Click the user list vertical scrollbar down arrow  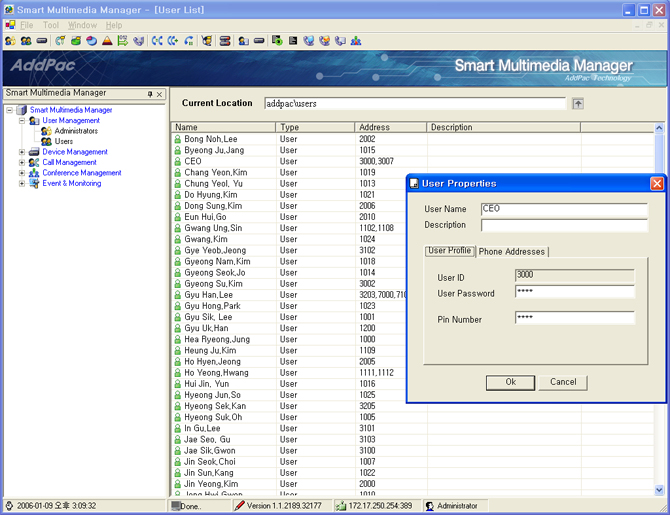pos(660,490)
